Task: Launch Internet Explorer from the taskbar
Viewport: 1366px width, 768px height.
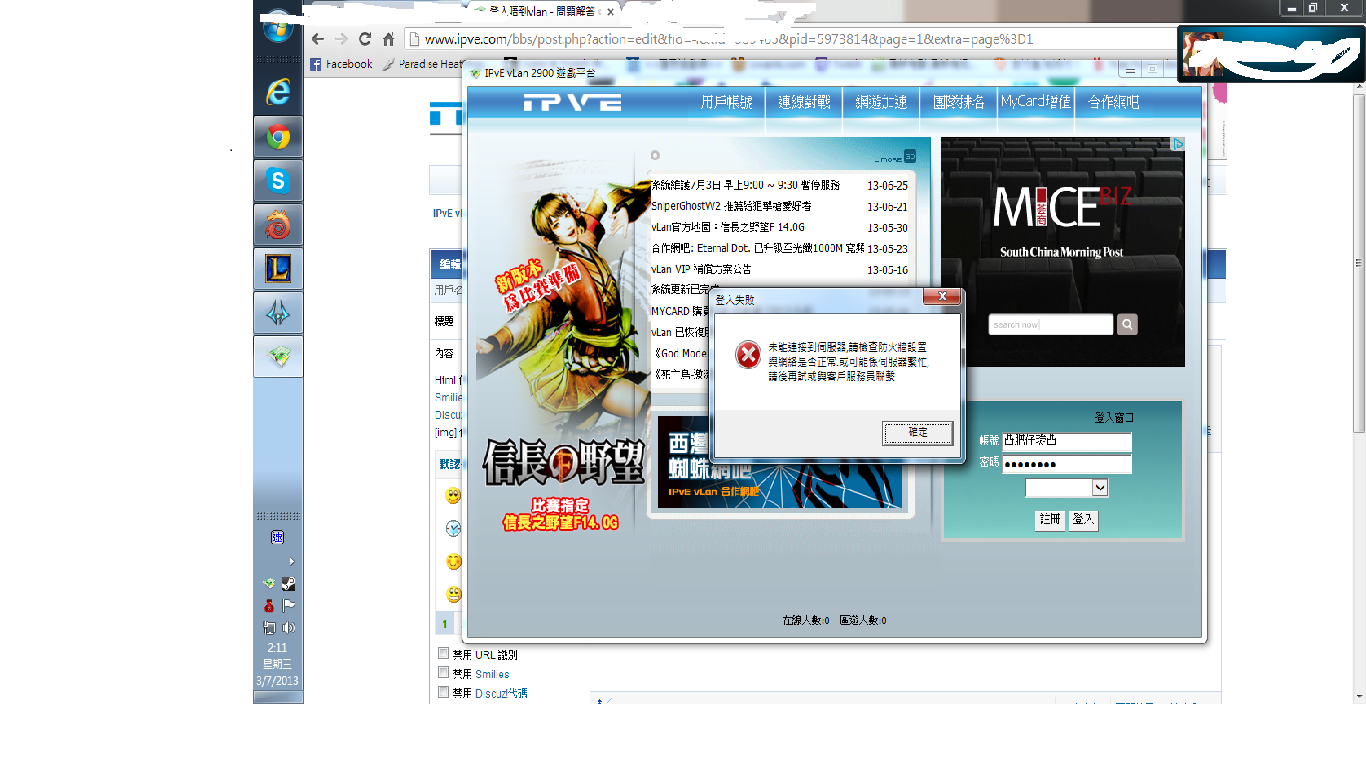Action: (x=278, y=92)
